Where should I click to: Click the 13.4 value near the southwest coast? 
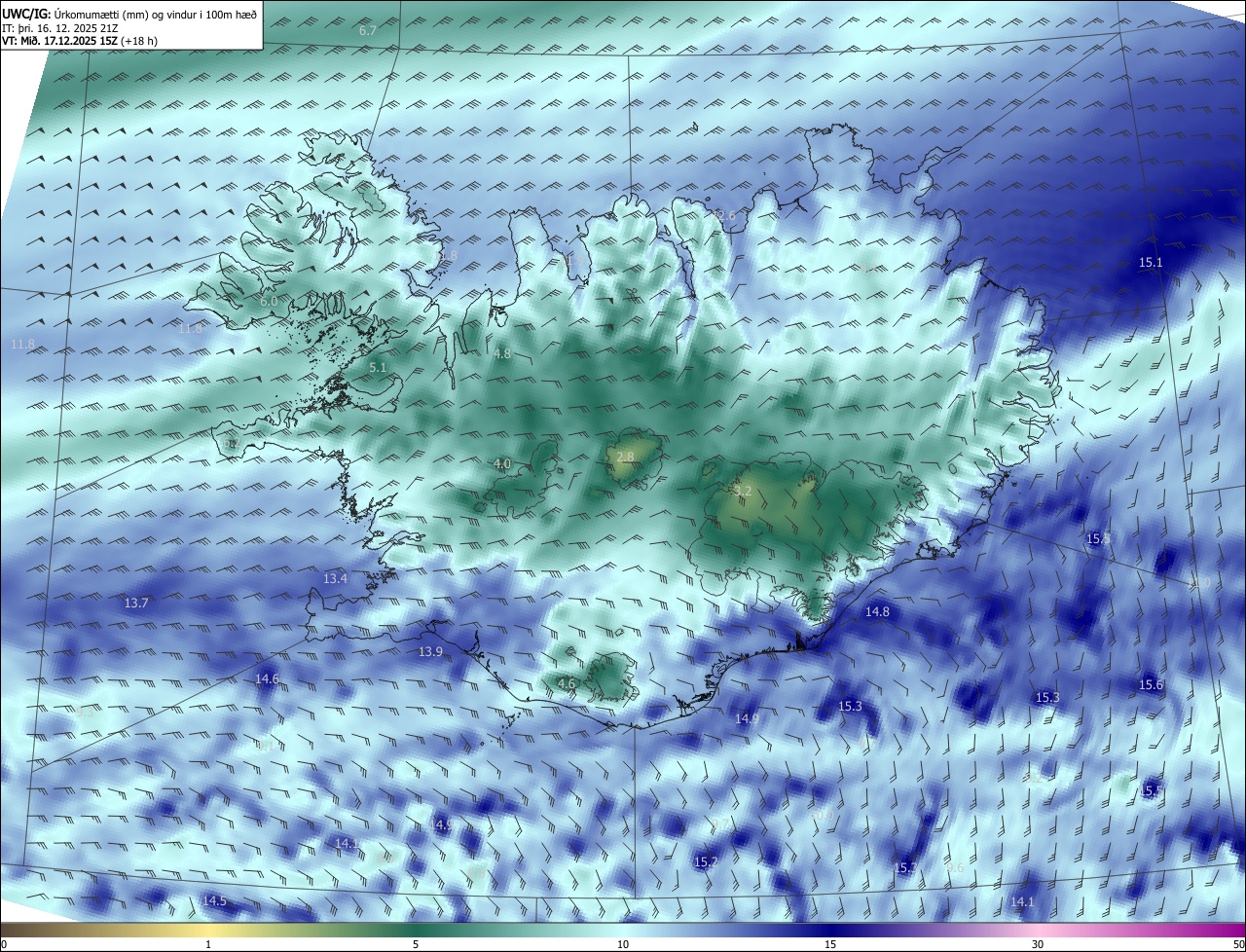(335, 579)
